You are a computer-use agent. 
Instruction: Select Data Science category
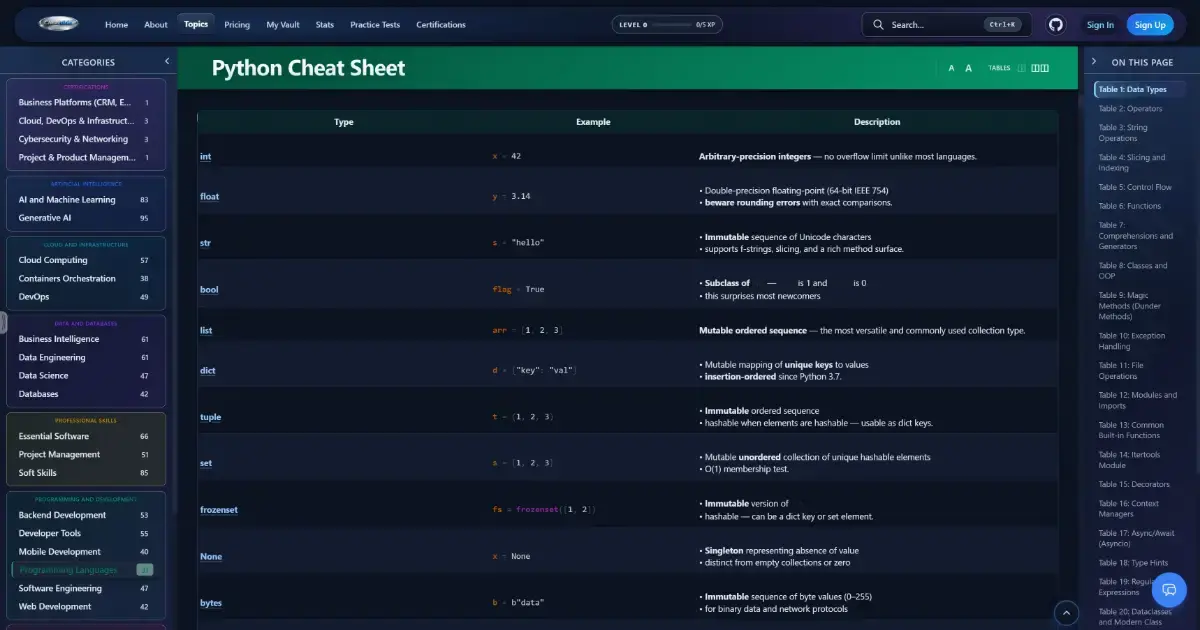(x=86, y=376)
